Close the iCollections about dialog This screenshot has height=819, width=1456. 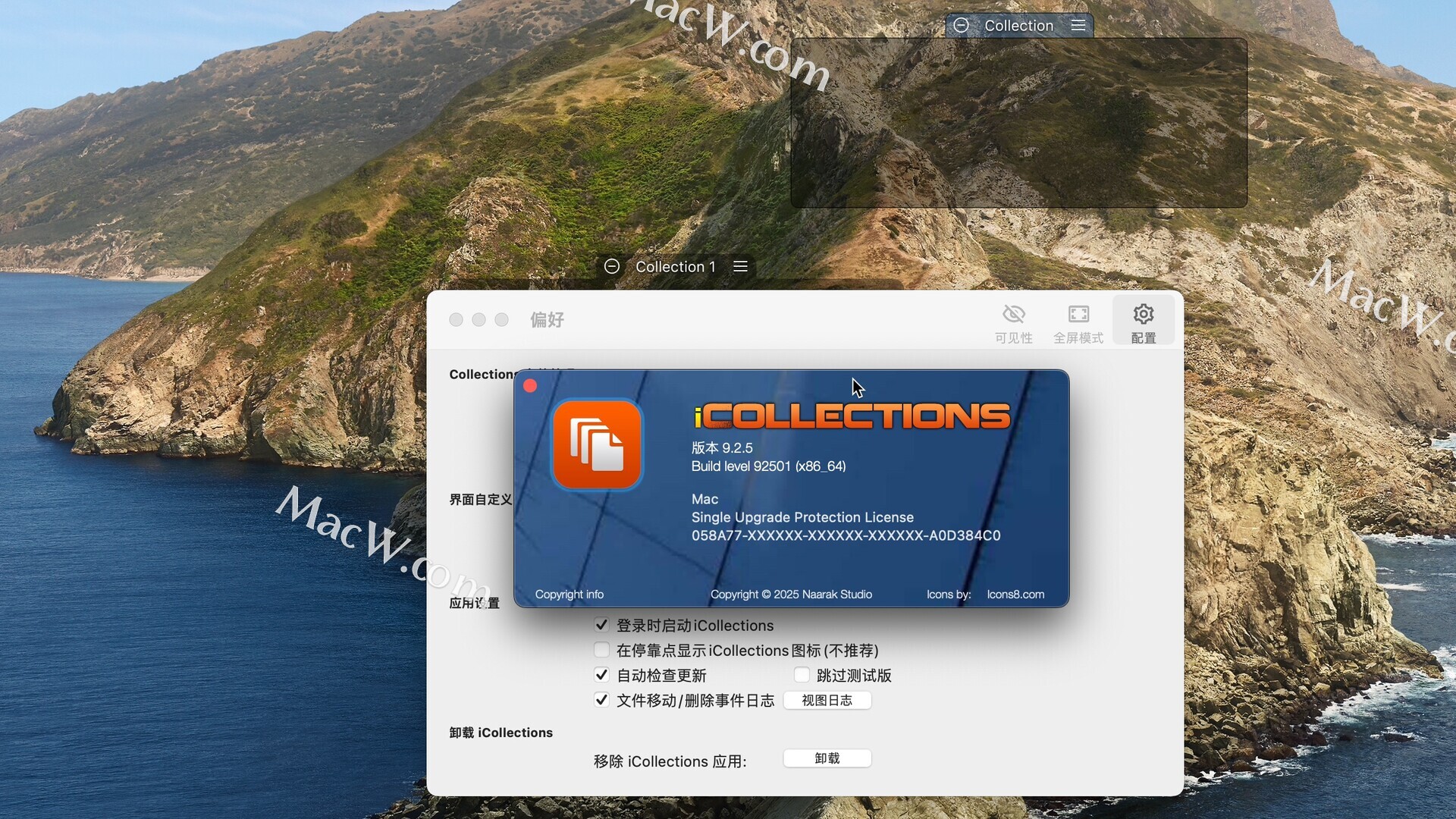pos(530,386)
